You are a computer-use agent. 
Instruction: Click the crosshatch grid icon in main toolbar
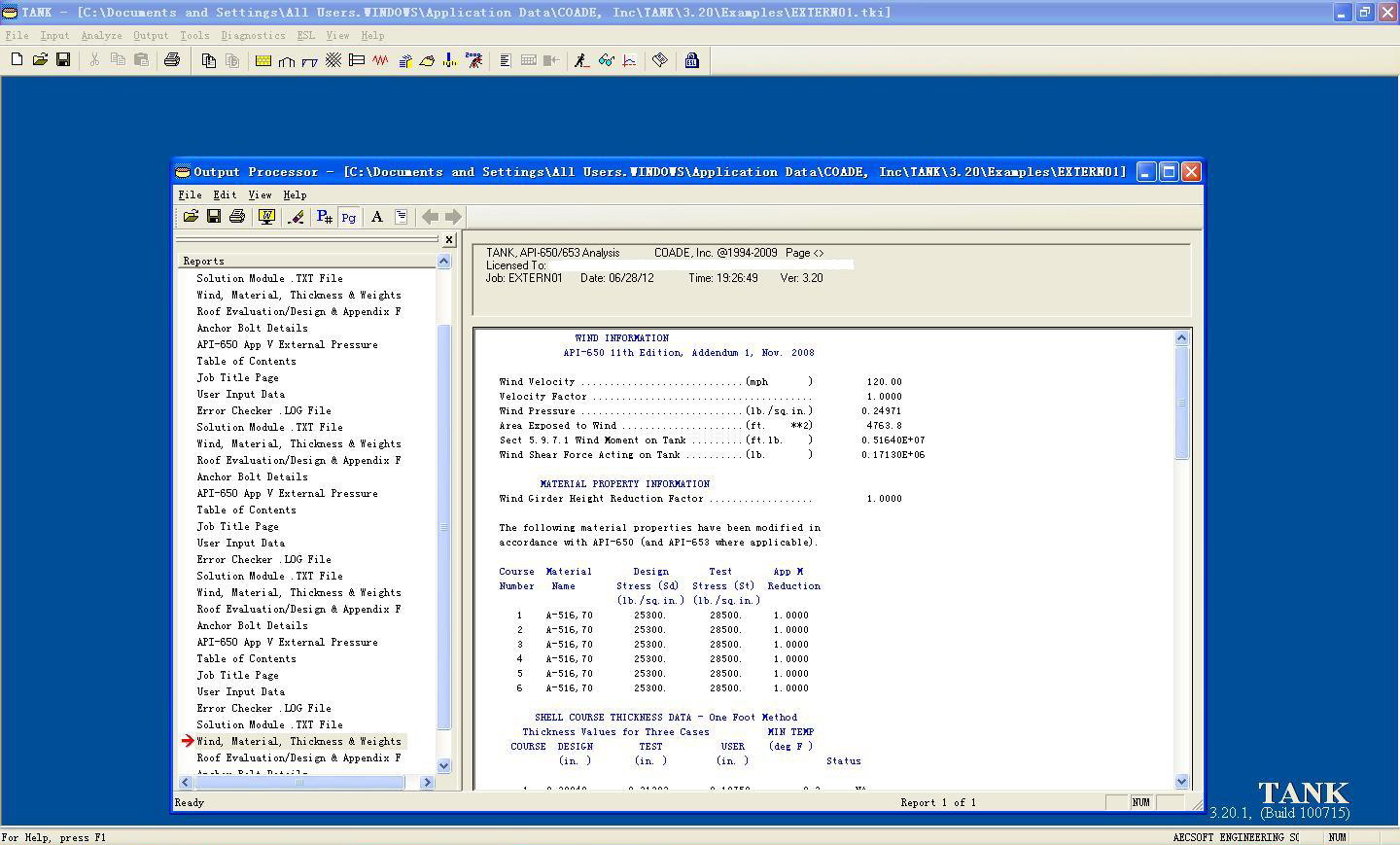tap(333, 60)
